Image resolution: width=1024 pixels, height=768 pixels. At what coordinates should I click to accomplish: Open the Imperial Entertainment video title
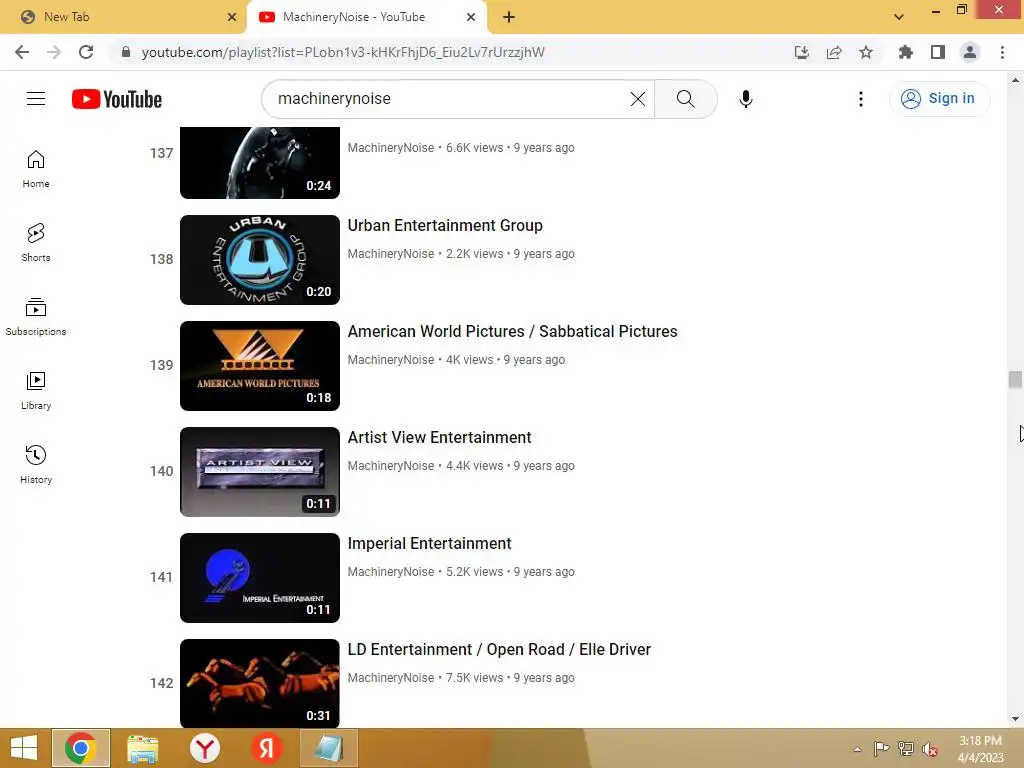click(x=429, y=543)
